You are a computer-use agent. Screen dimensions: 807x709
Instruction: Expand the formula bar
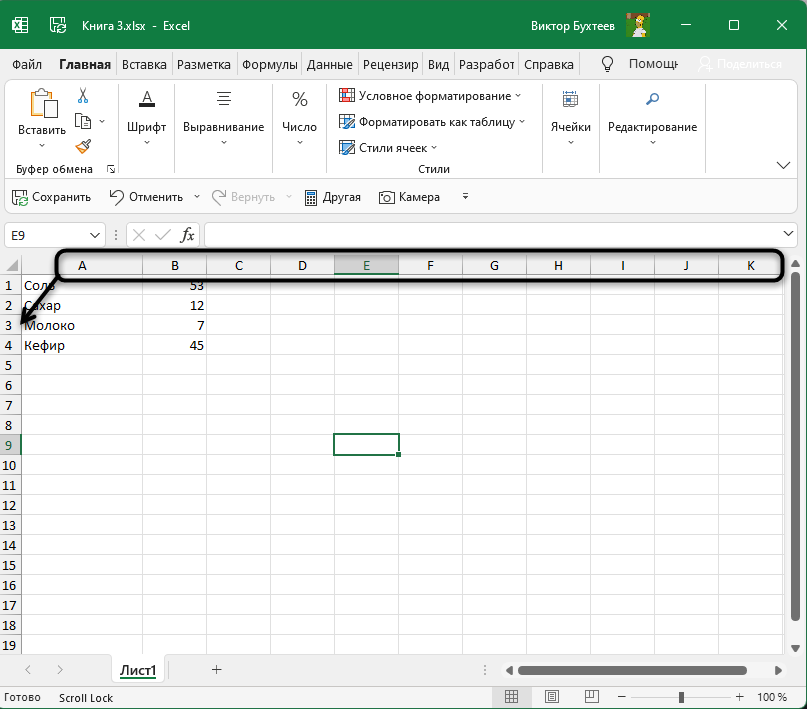788,234
